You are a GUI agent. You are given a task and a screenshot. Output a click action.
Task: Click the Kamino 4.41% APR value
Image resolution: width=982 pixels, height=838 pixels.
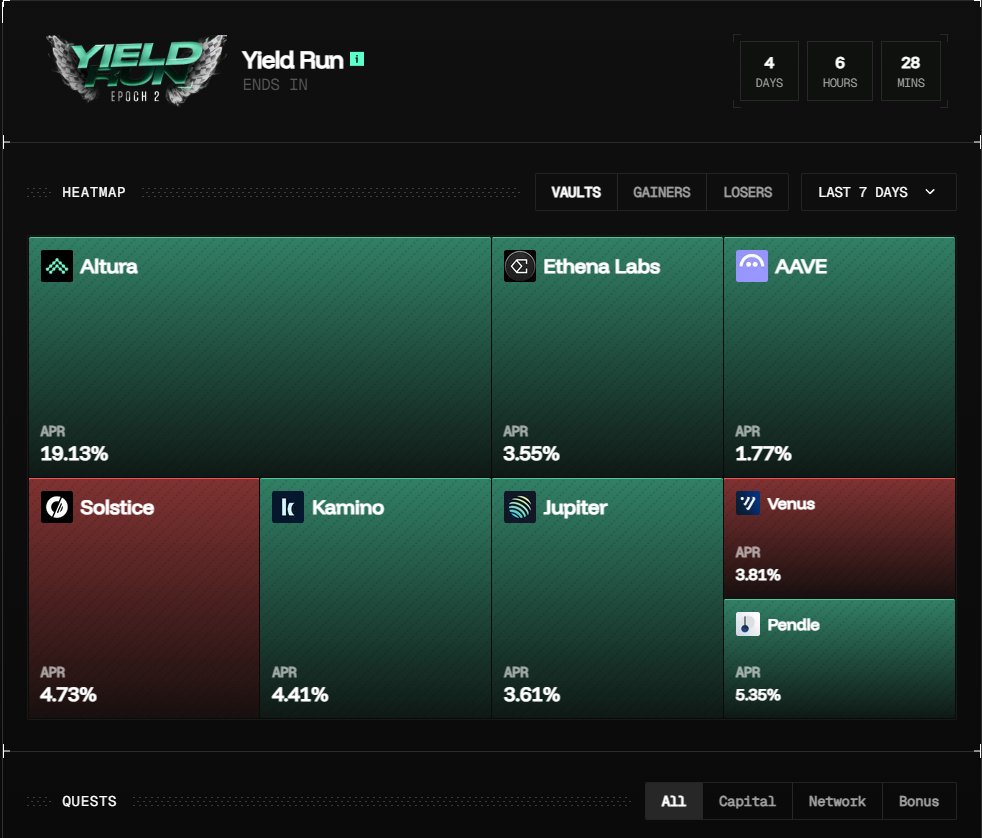[x=300, y=695]
